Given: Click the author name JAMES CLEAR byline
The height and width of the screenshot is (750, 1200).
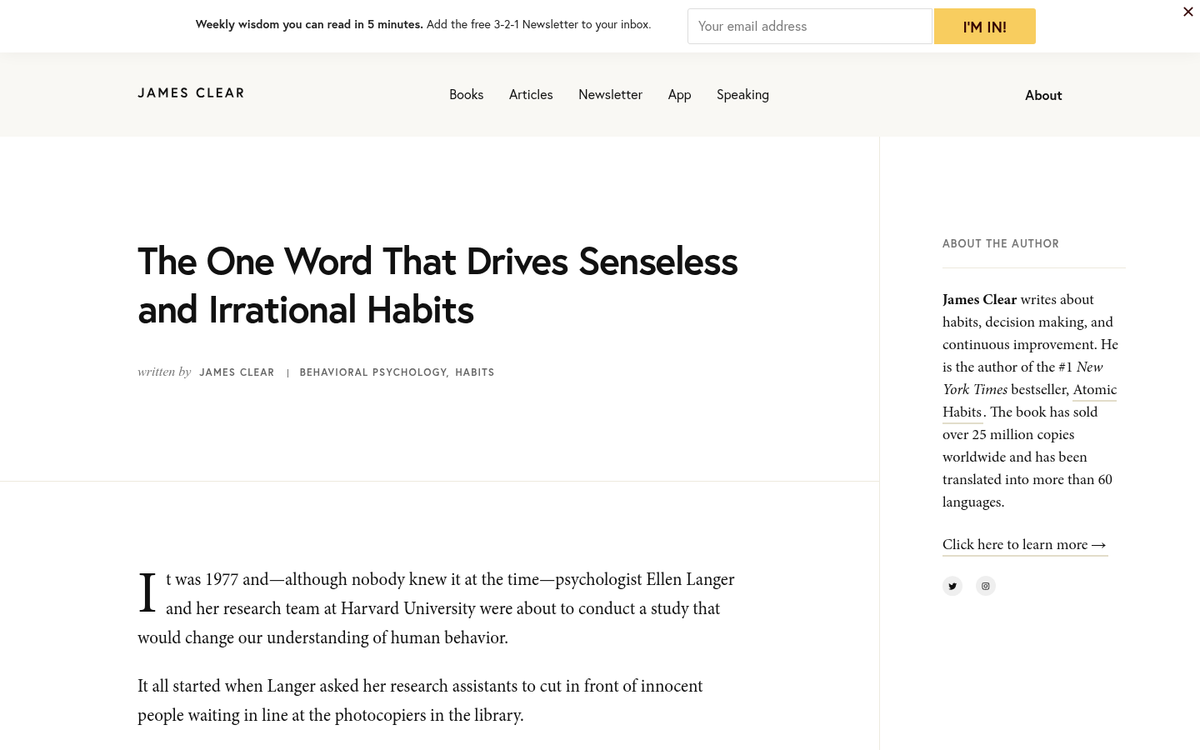Looking at the screenshot, I should click(x=237, y=372).
